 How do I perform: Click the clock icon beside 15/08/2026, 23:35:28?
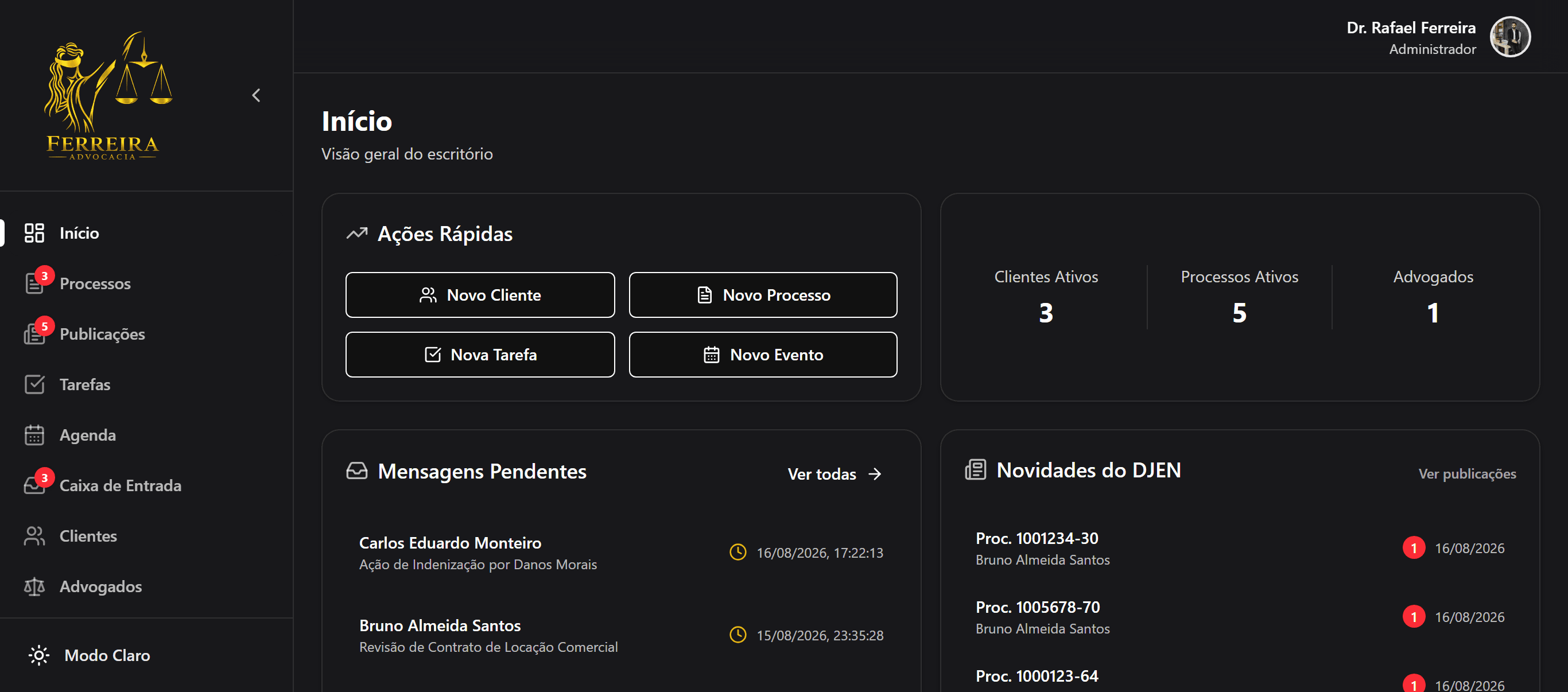pyautogui.click(x=738, y=635)
